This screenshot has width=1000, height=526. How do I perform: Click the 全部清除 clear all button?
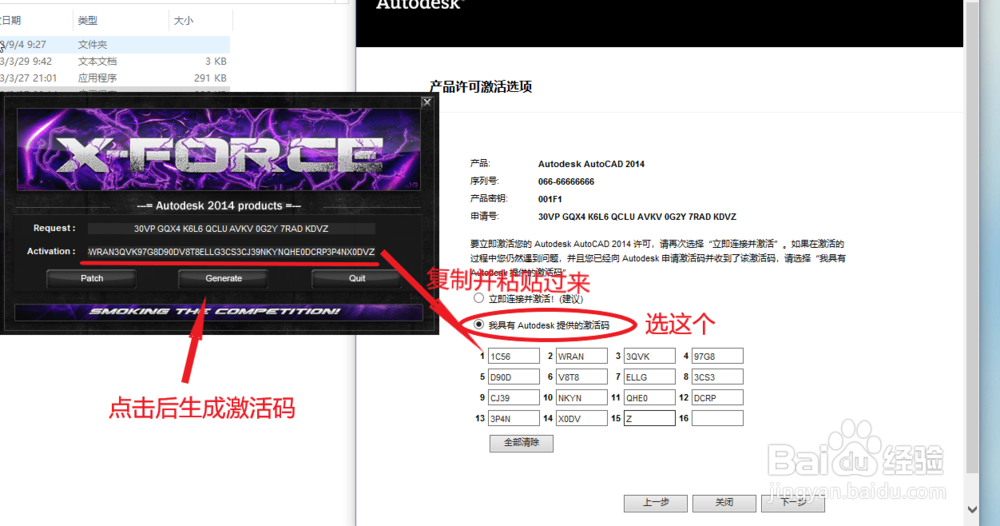click(x=521, y=443)
